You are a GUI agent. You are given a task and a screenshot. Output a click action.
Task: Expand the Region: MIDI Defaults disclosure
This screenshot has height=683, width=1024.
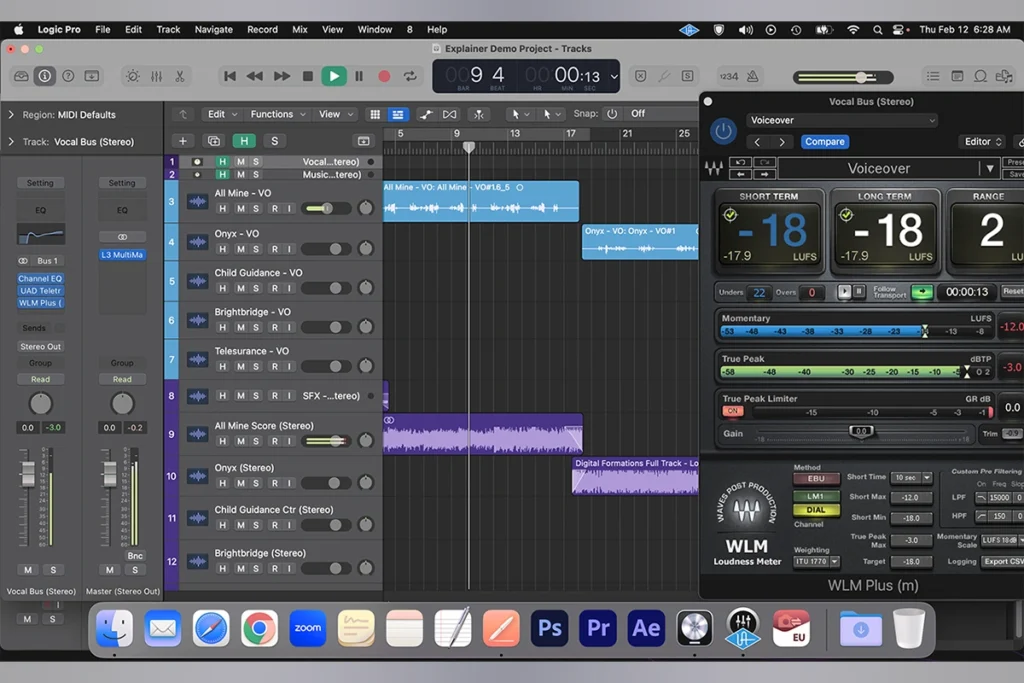point(11,114)
